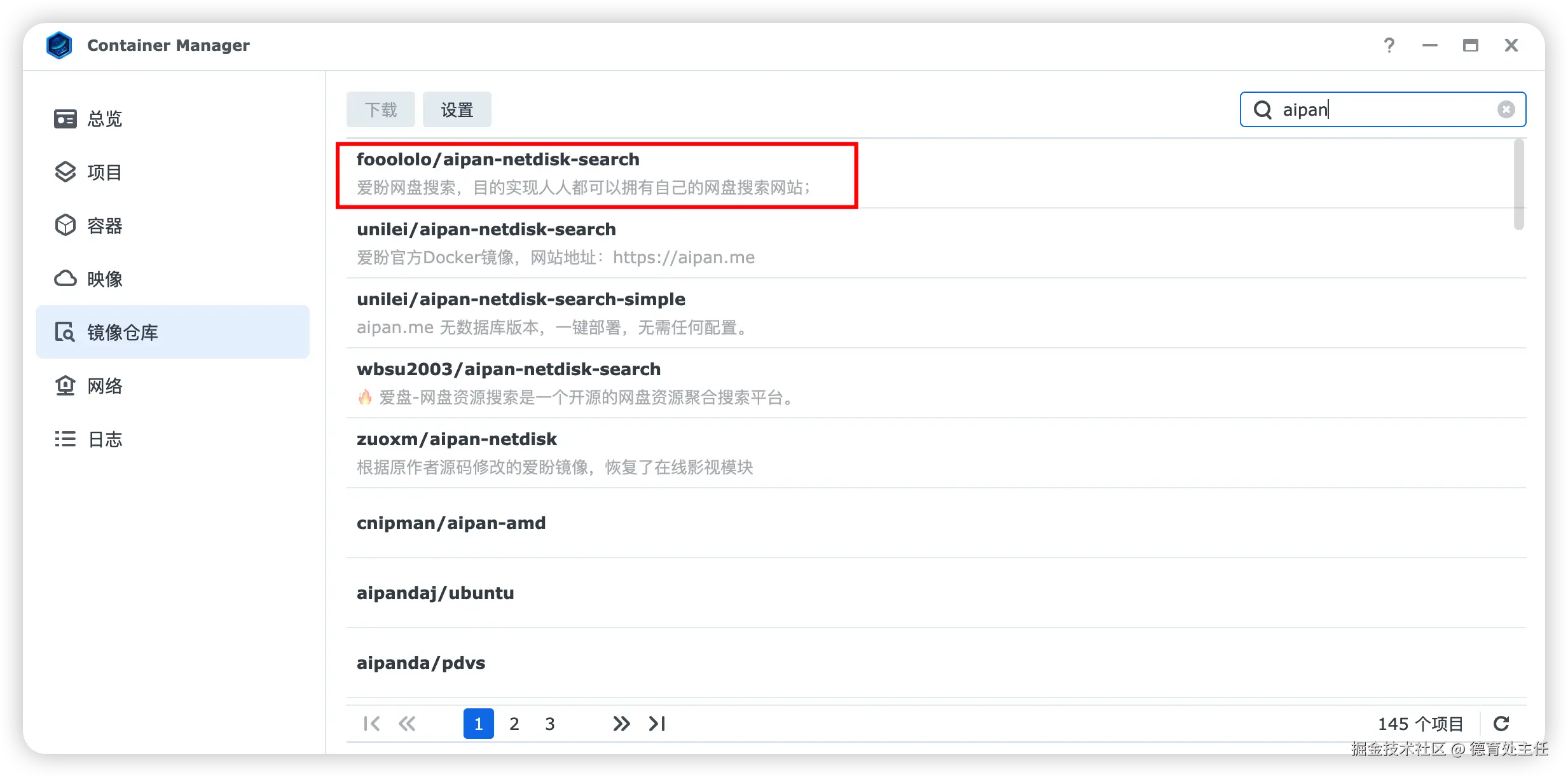The image size is (1568, 777).
Task: Go to page 3 of results
Action: coord(549,724)
